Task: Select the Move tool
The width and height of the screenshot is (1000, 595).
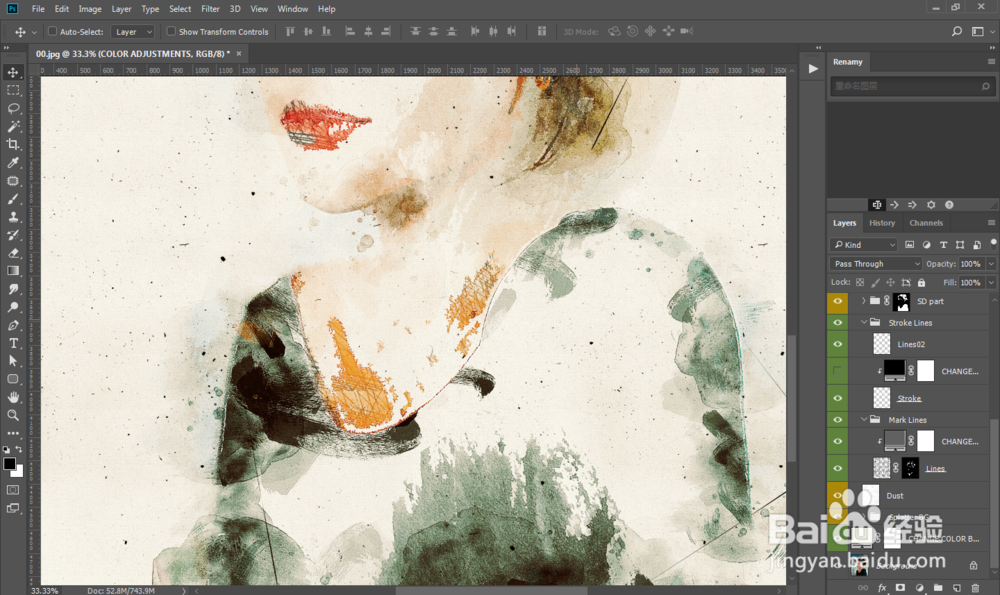Action: pos(13,72)
